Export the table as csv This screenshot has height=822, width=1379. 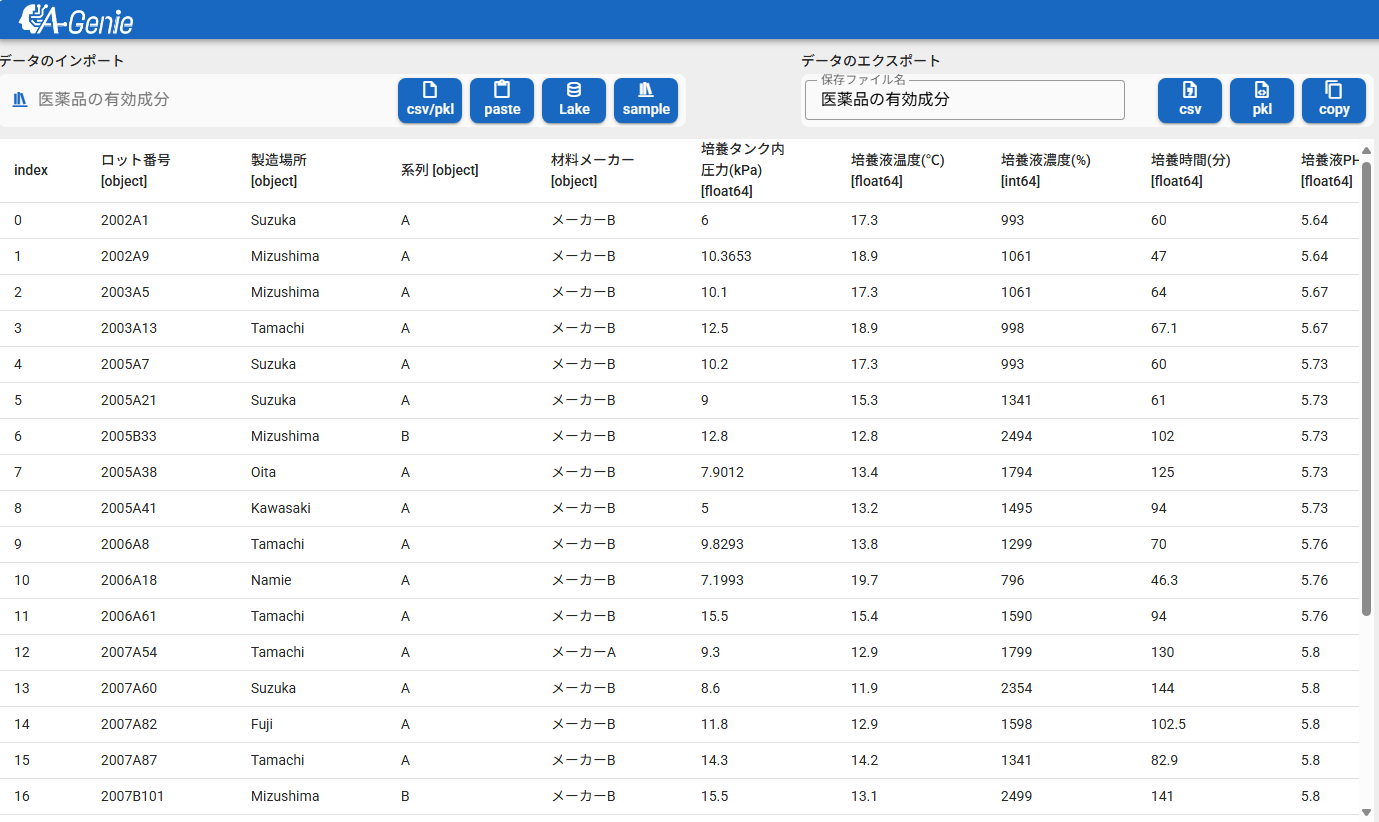1190,100
